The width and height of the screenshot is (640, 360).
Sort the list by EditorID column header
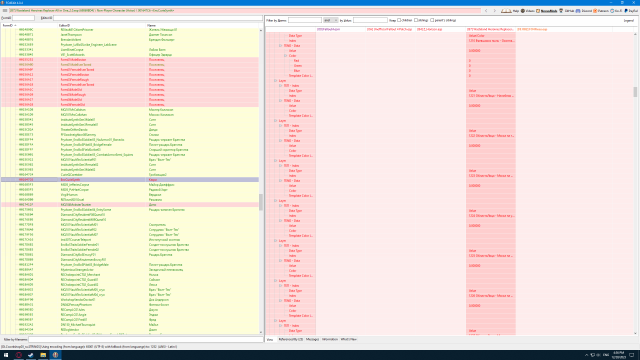pos(102,25)
